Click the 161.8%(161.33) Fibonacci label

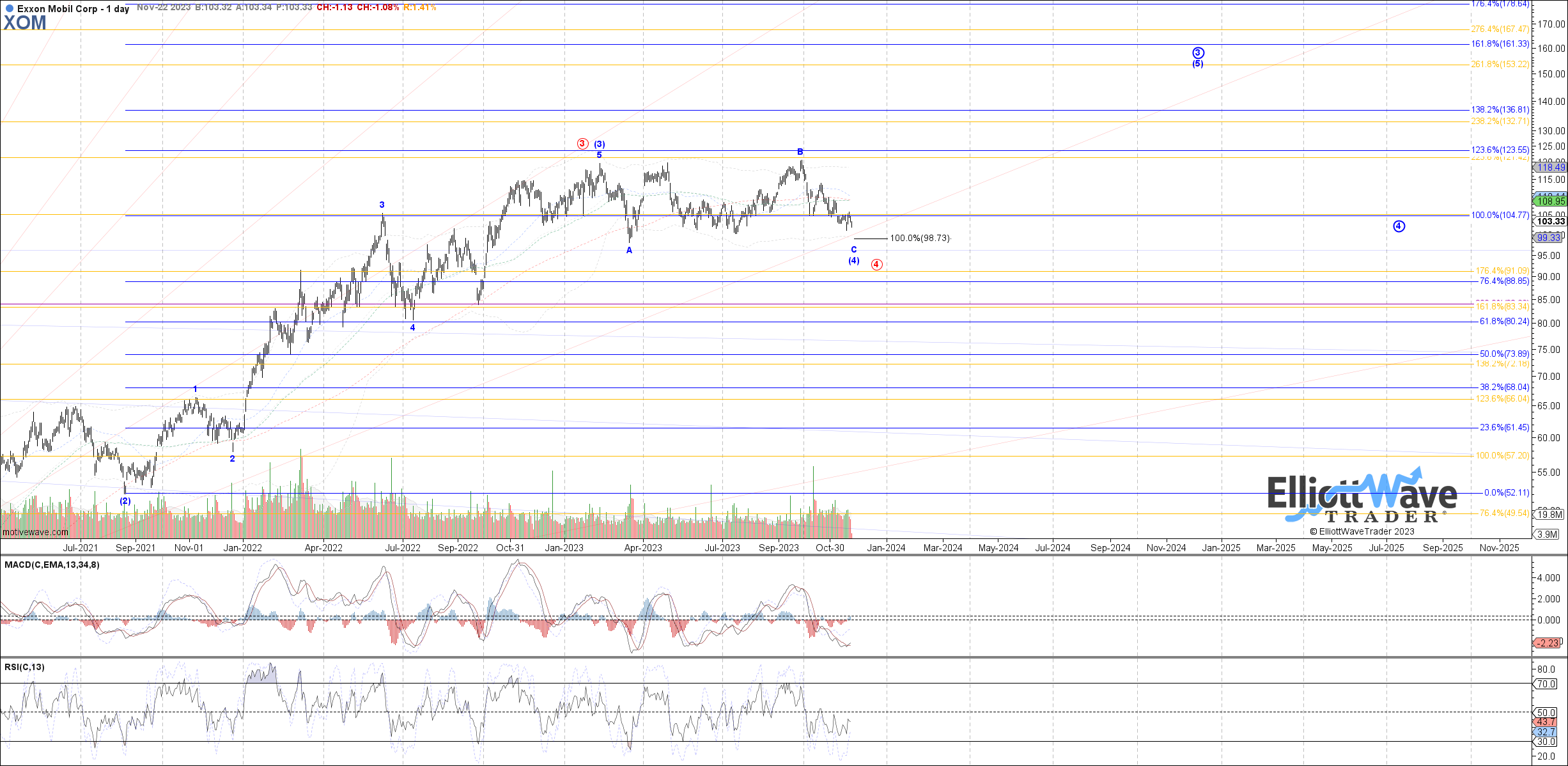pyautogui.click(x=1500, y=44)
